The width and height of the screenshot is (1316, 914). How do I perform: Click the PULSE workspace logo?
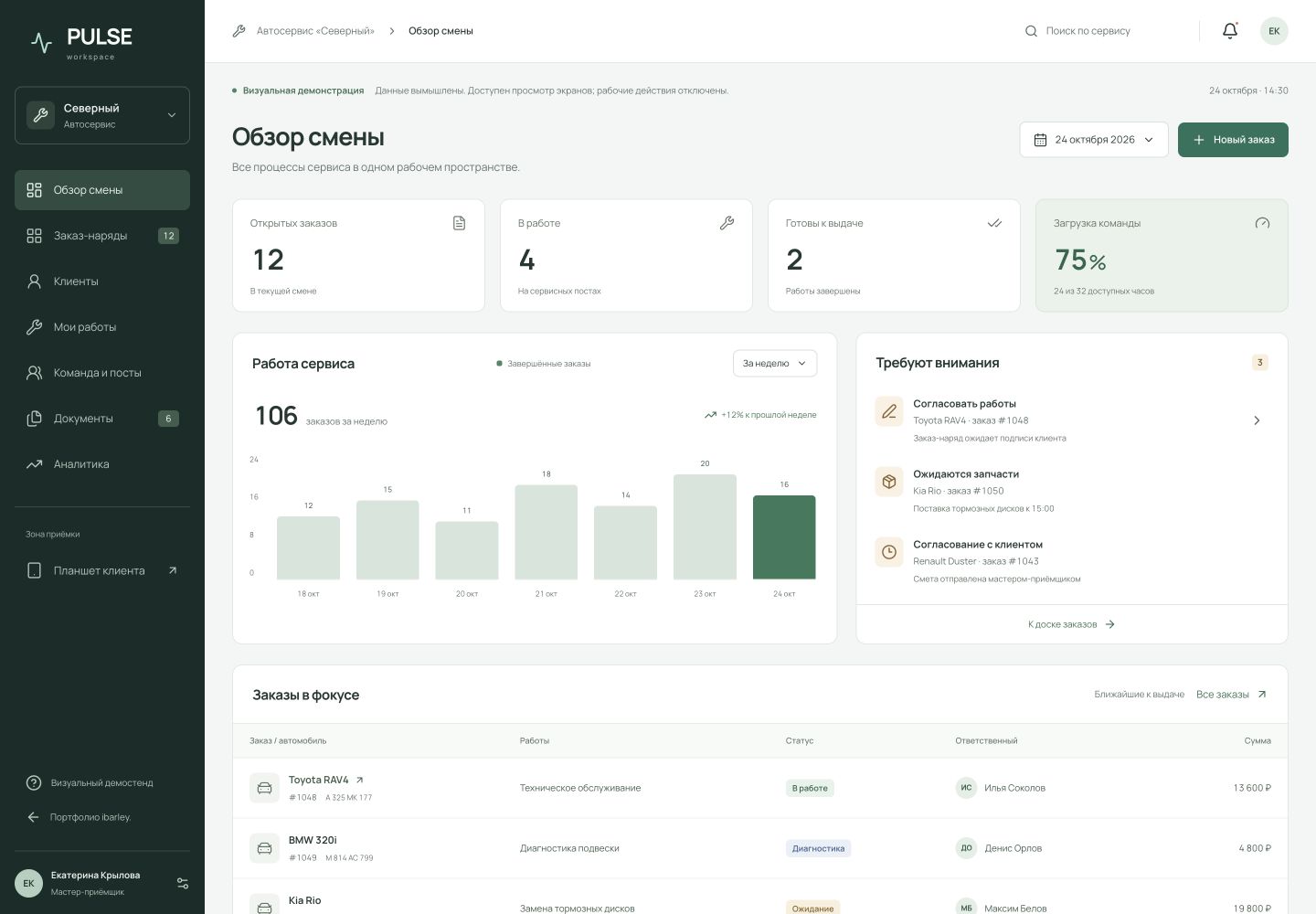tap(81, 42)
